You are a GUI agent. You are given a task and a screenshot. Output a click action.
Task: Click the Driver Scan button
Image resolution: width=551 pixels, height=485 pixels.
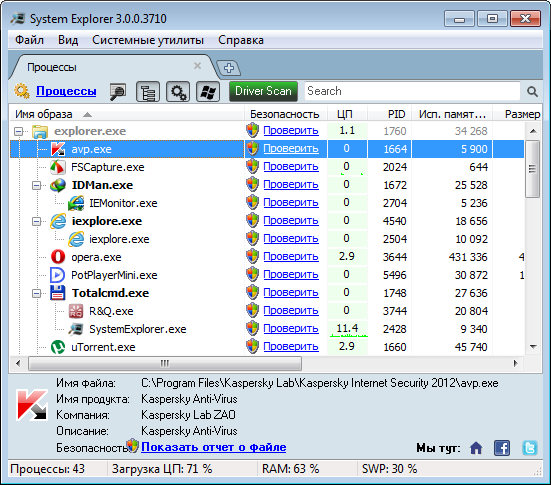tap(263, 91)
